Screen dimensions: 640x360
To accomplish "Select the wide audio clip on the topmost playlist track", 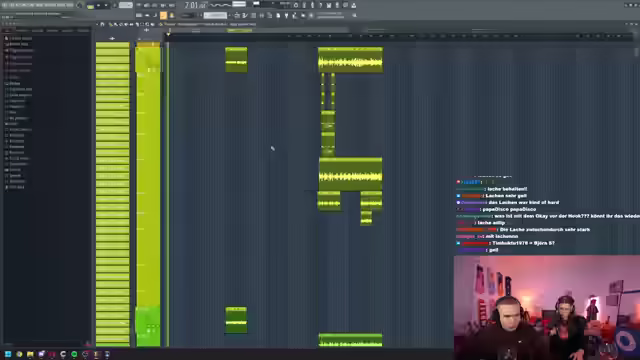I will point(350,60).
